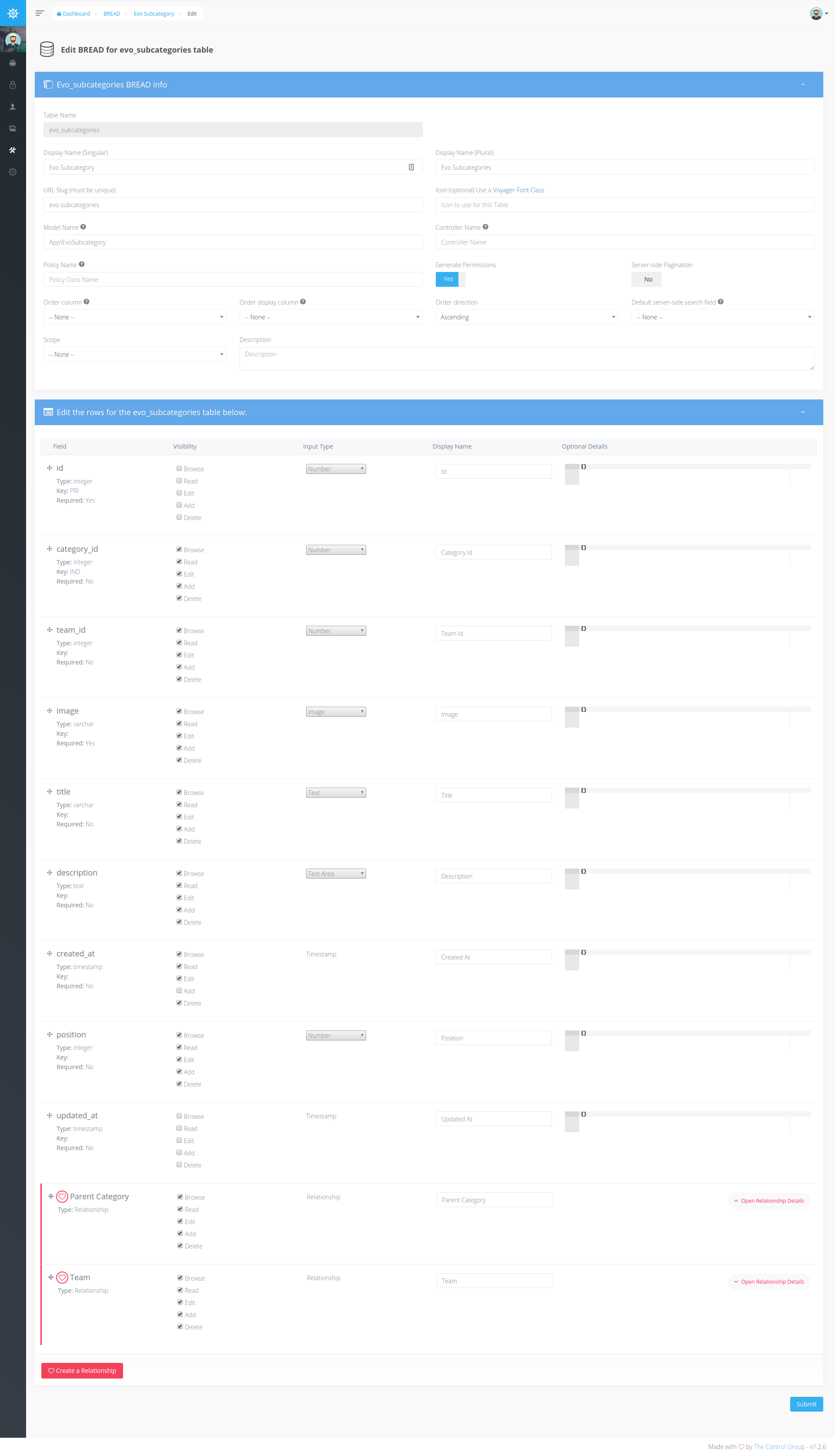
Task: Open Text Area input type for description
Action: pyautogui.click(x=336, y=873)
